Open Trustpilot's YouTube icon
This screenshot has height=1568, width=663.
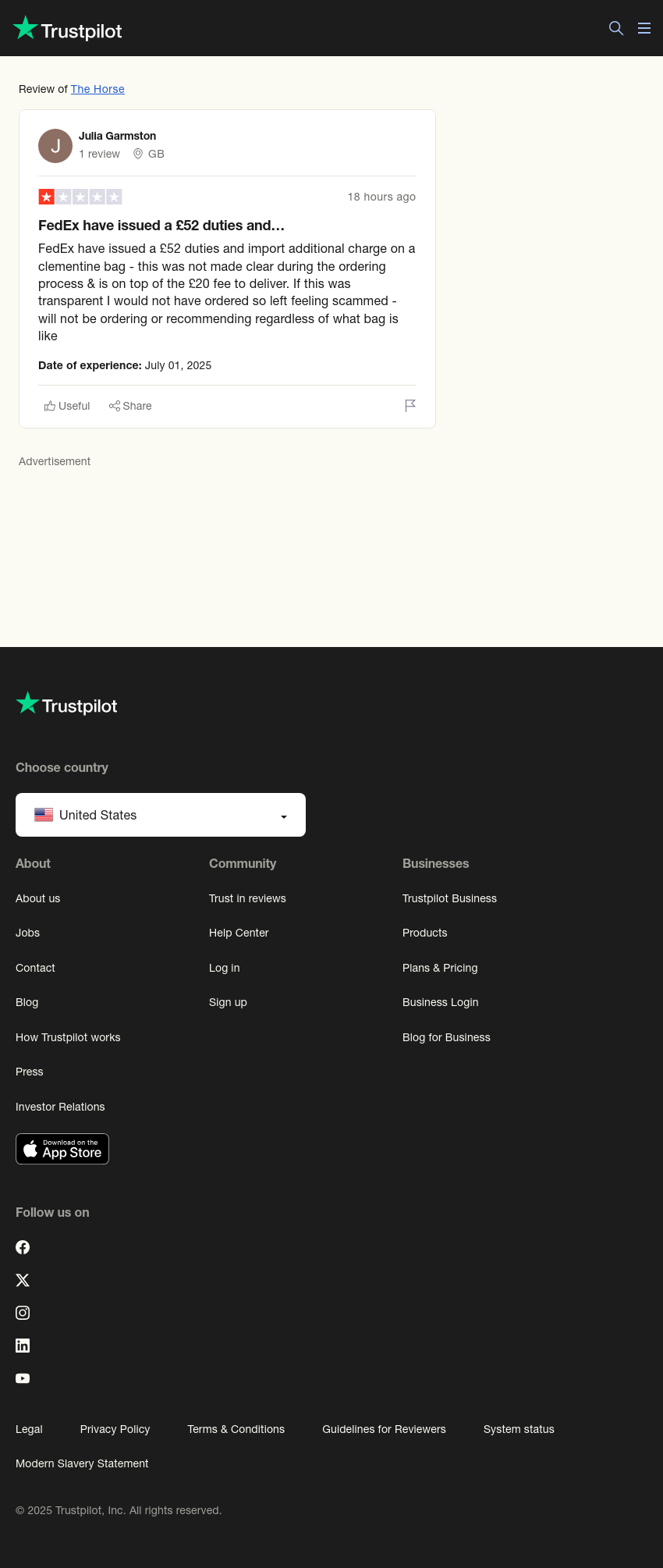(23, 1378)
